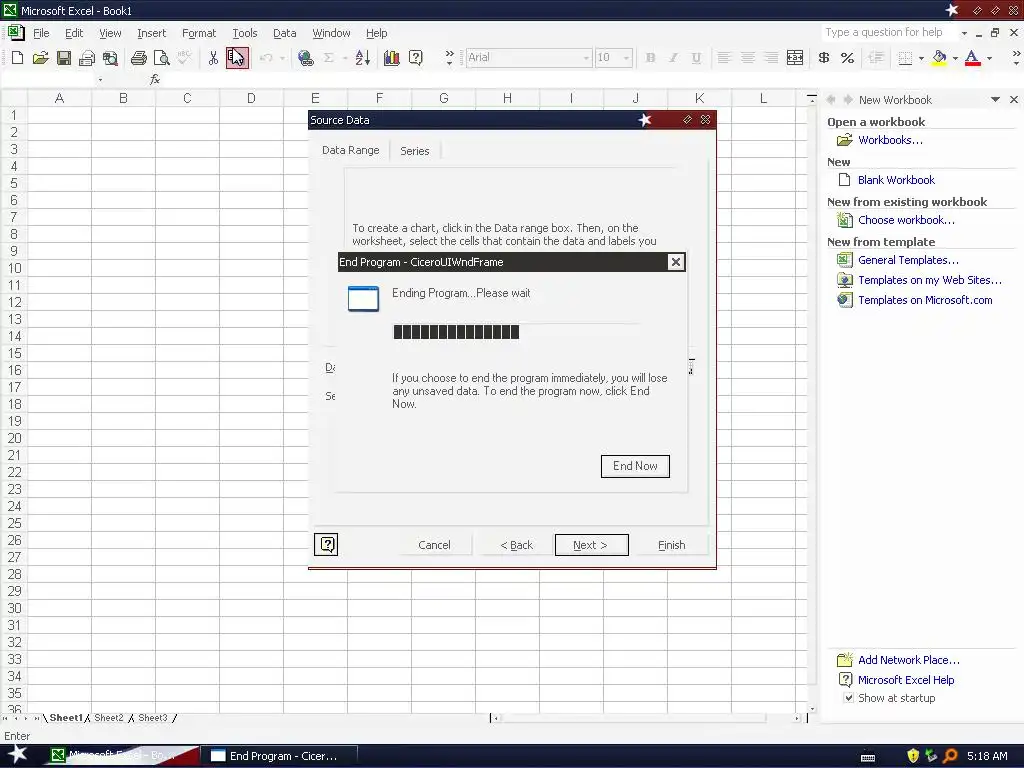The image size is (1024, 768).
Task: Print the sheet using the printer icon
Action: click(138, 57)
